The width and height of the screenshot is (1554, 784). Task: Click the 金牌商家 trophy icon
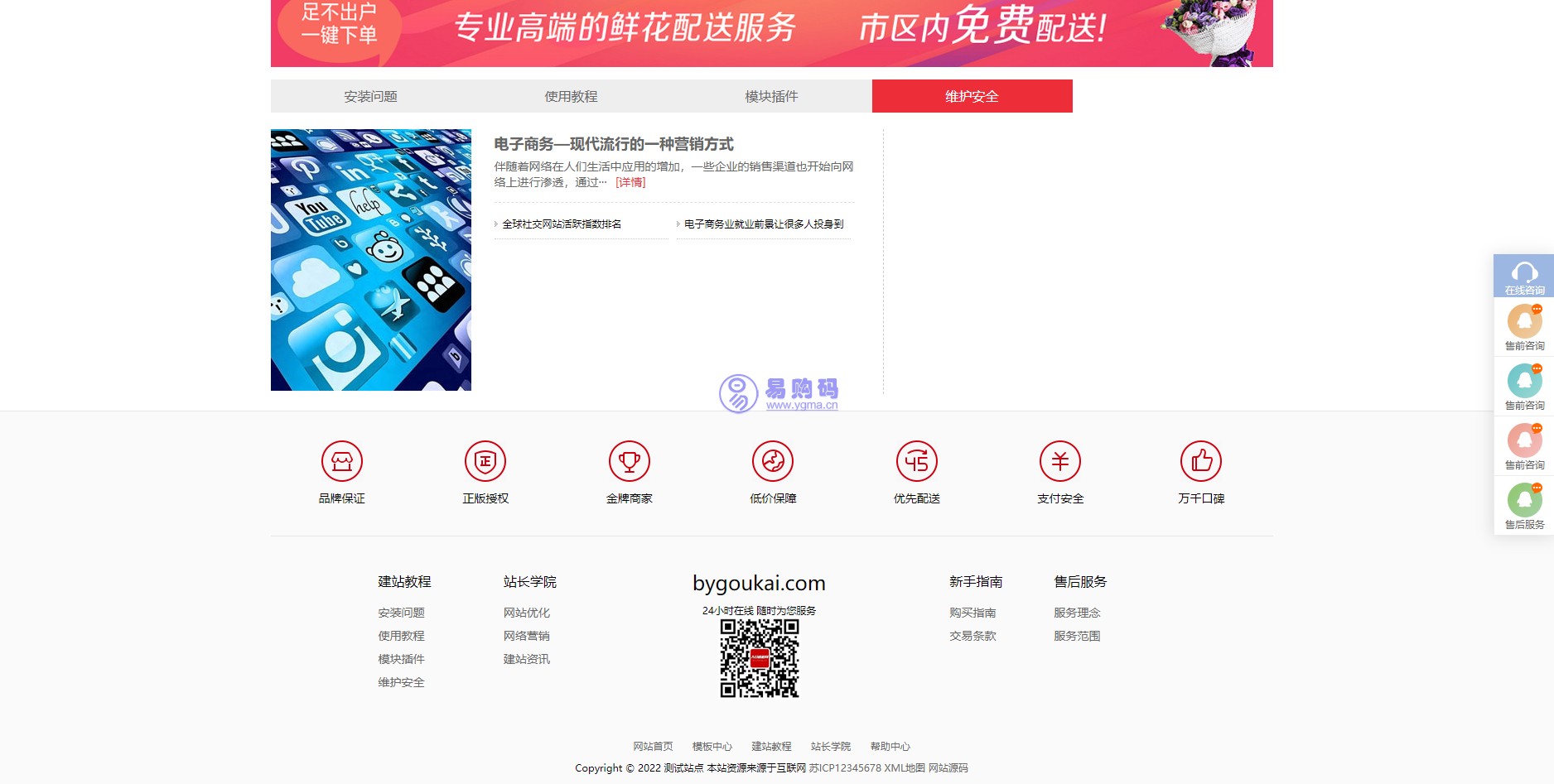(x=630, y=461)
